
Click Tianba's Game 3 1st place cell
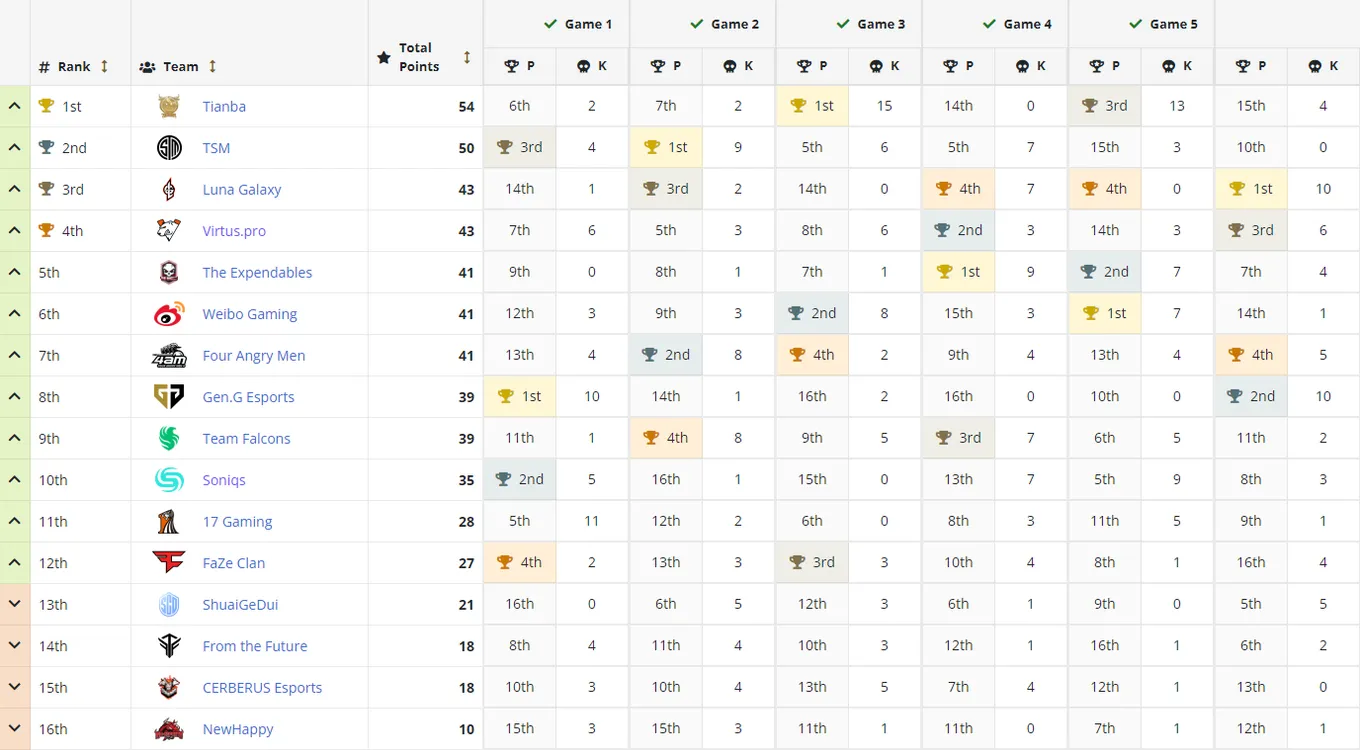pos(812,106)
